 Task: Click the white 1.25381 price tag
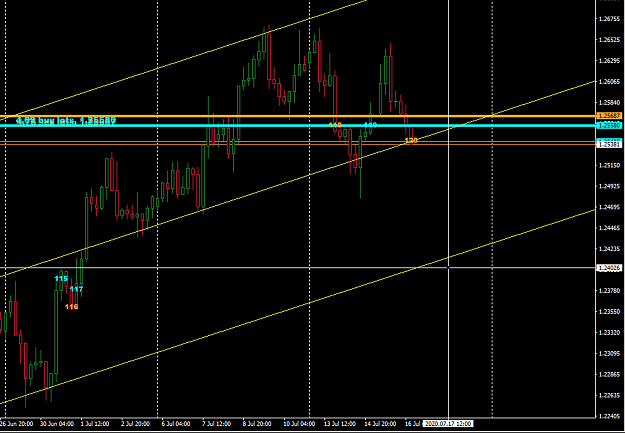coord(609,145)
